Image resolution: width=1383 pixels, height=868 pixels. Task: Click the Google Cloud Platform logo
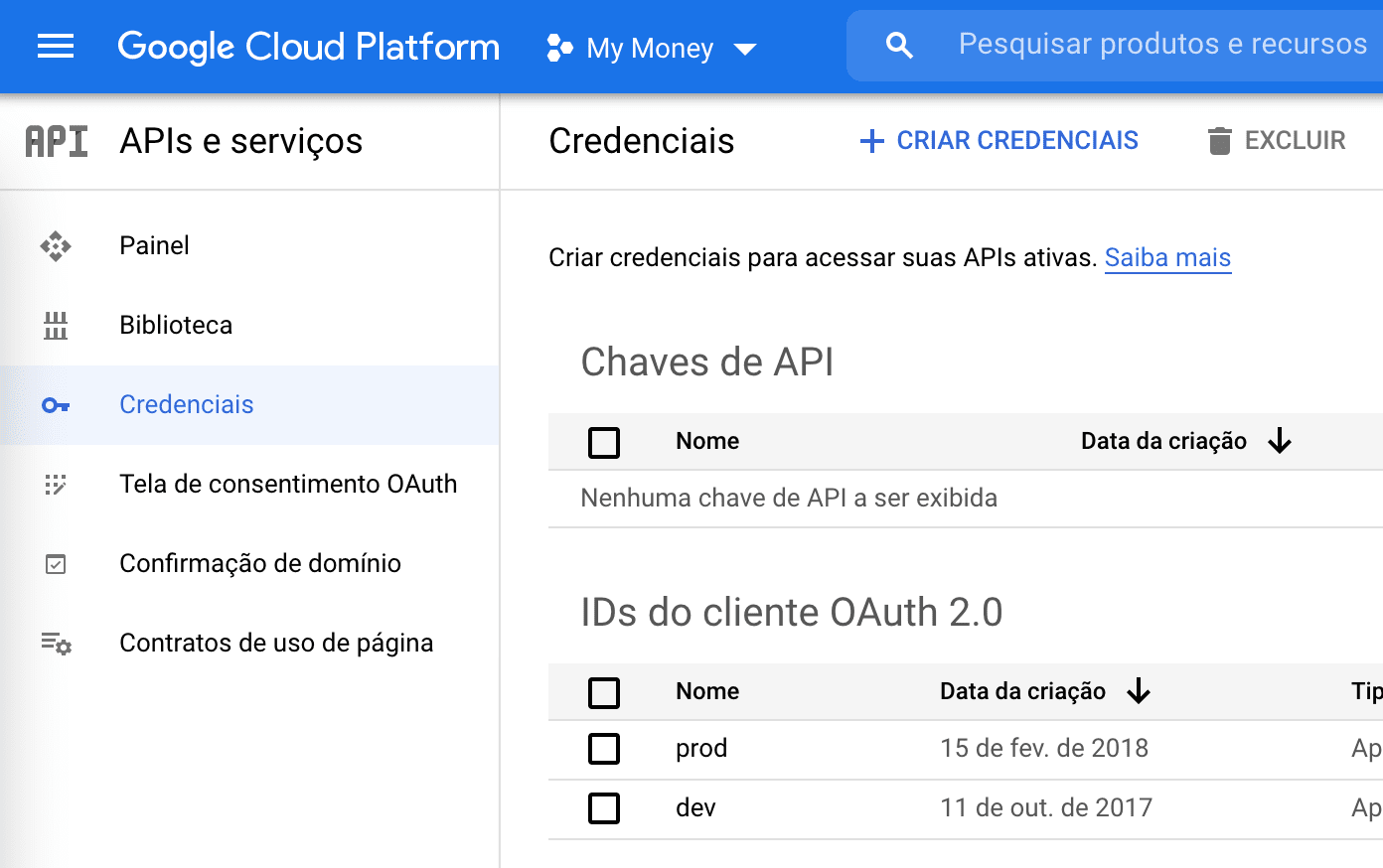[x=308, y=47]
